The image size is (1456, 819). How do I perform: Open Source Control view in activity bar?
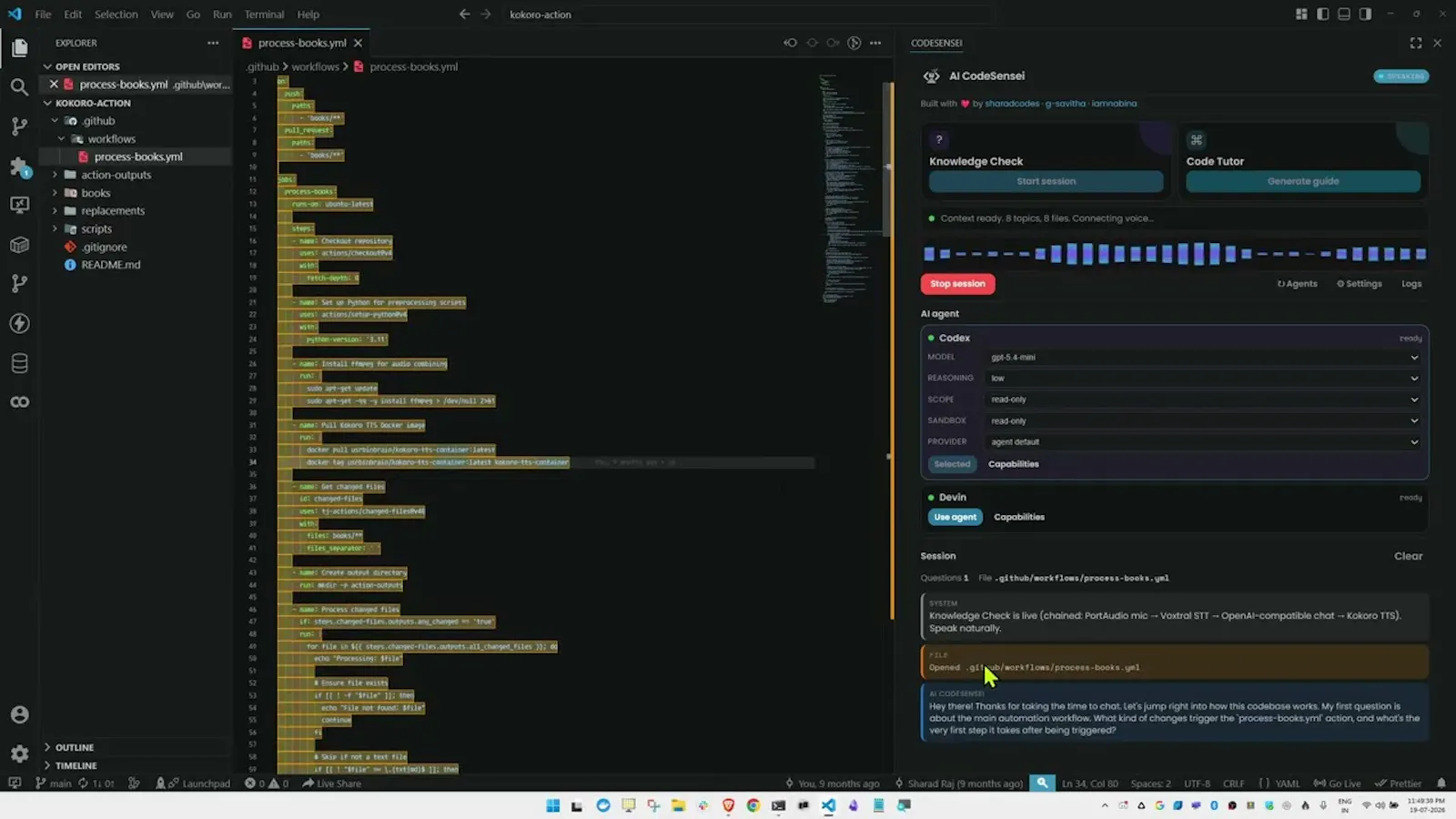(x=19, y=126)
